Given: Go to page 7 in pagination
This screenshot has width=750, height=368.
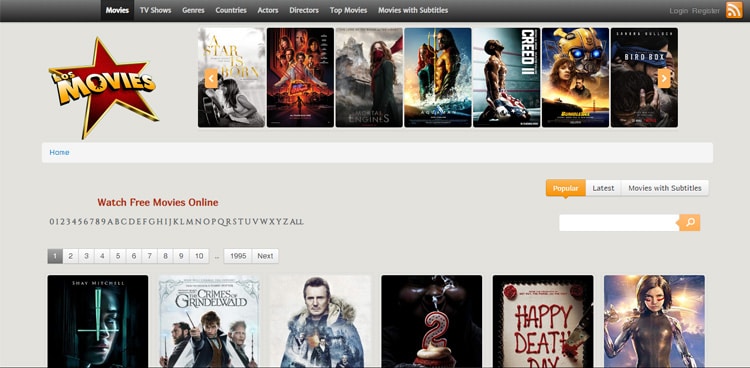Looking at the screenshot, I should click(150, 256).
